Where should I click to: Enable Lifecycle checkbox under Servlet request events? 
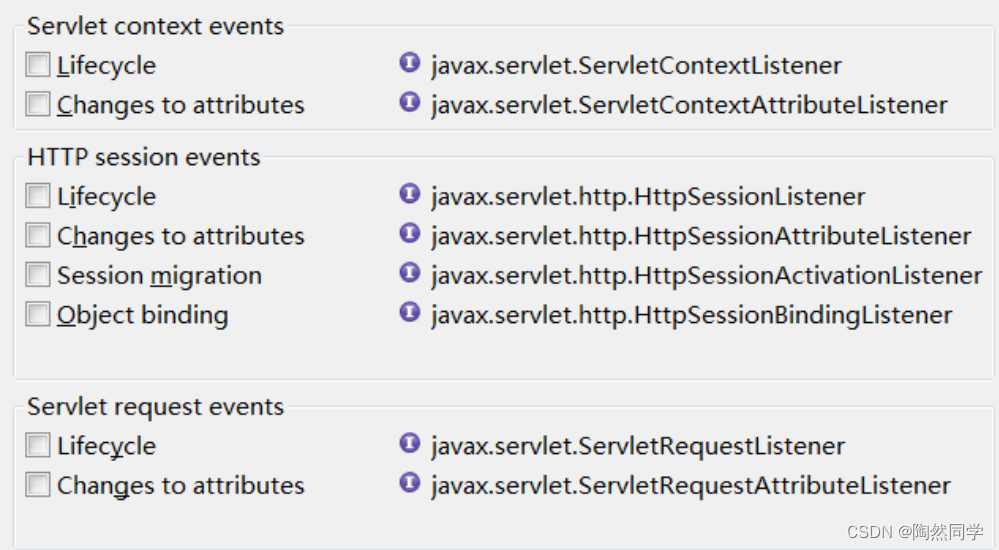point(38,445)
